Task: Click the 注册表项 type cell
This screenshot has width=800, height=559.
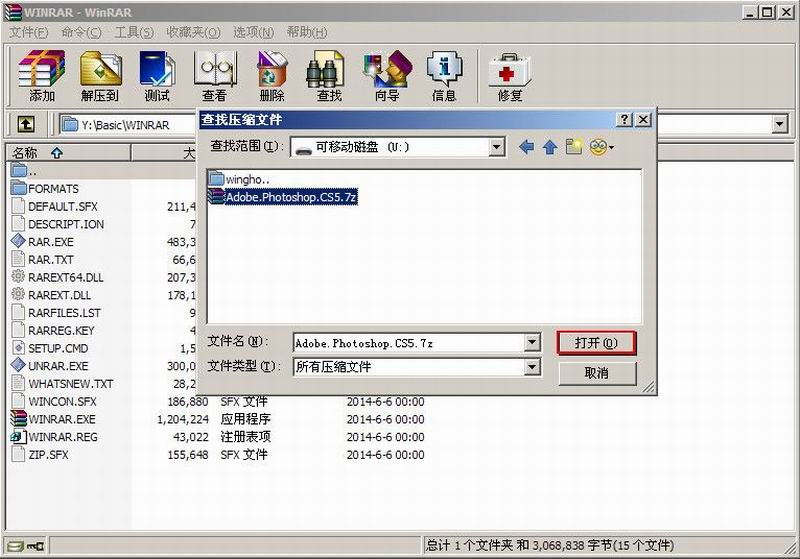Action: [x=245, y=437]
